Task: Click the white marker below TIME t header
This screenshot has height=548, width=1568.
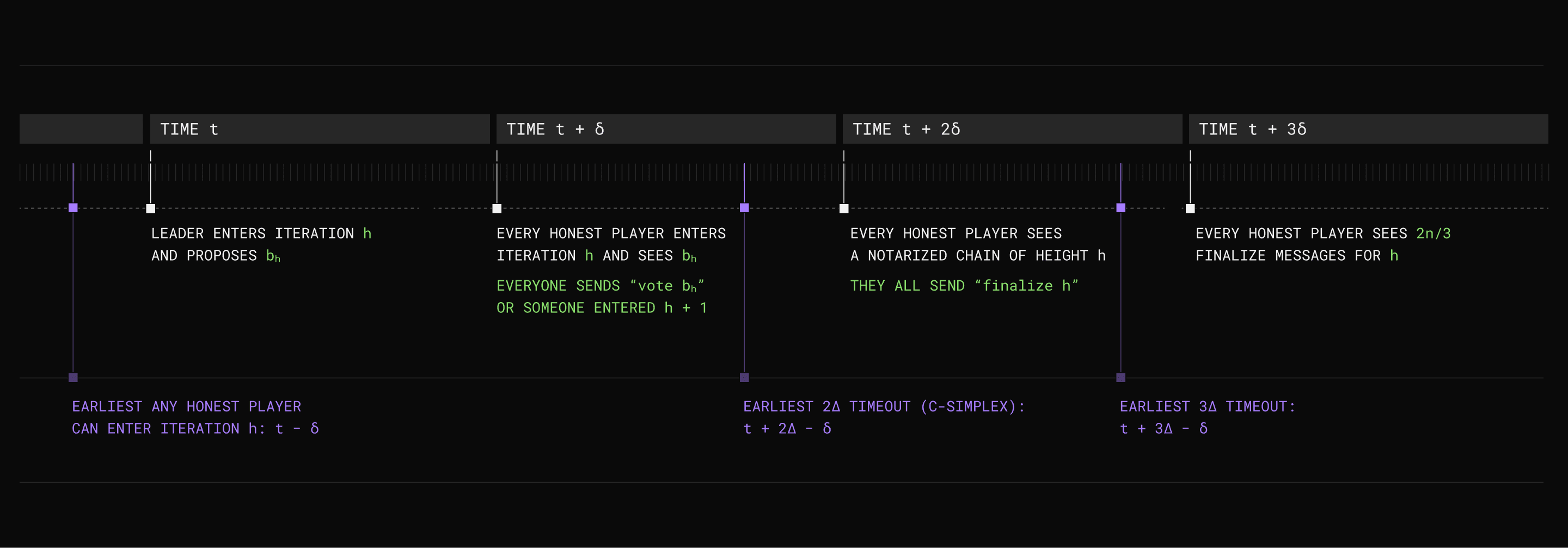Action: pyautogui.click(x=150, y=208)
